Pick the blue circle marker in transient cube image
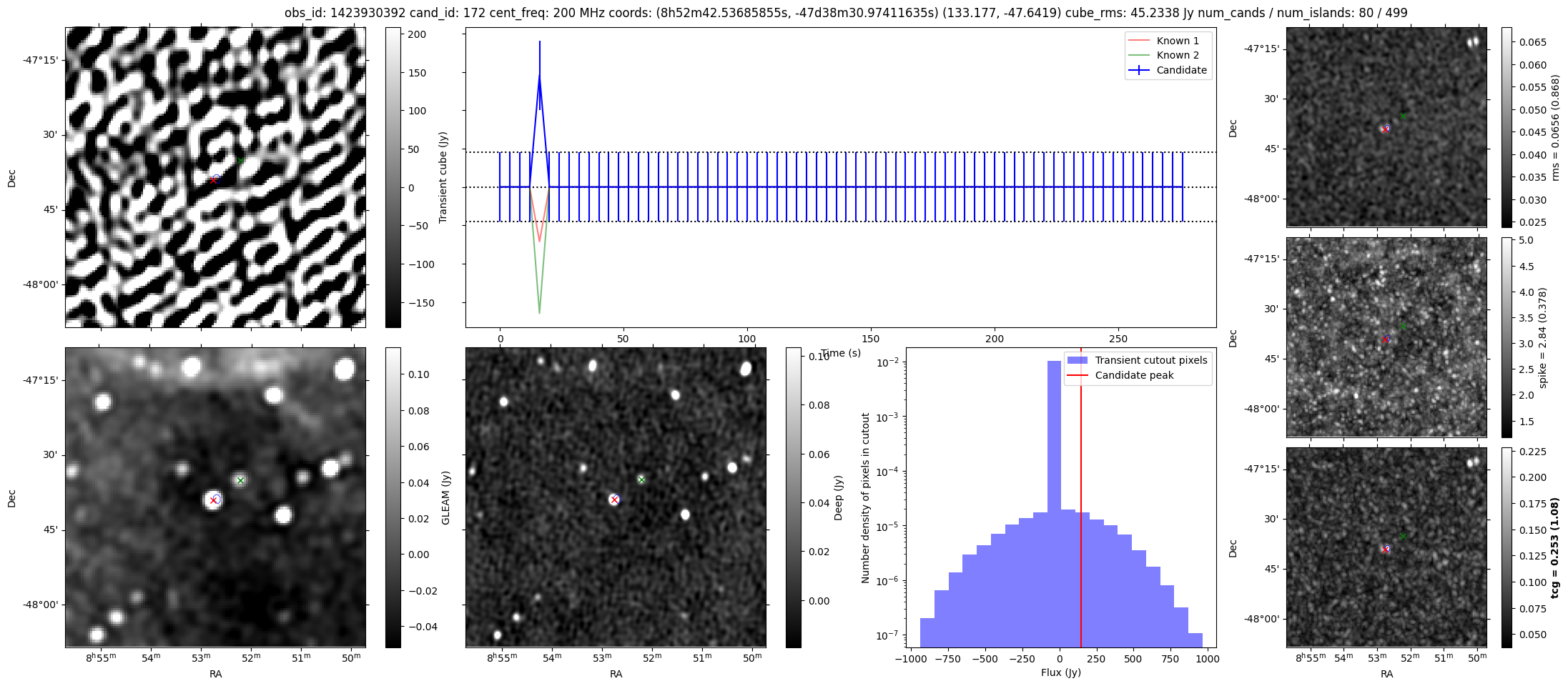Viewport: 1568px width, 686px height. point(217,177)
